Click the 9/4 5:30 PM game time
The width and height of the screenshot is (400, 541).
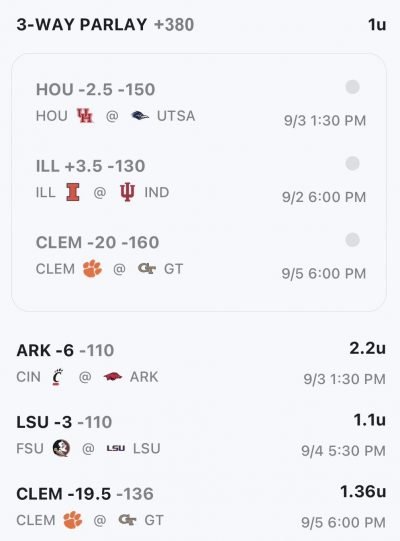[343, 451]
